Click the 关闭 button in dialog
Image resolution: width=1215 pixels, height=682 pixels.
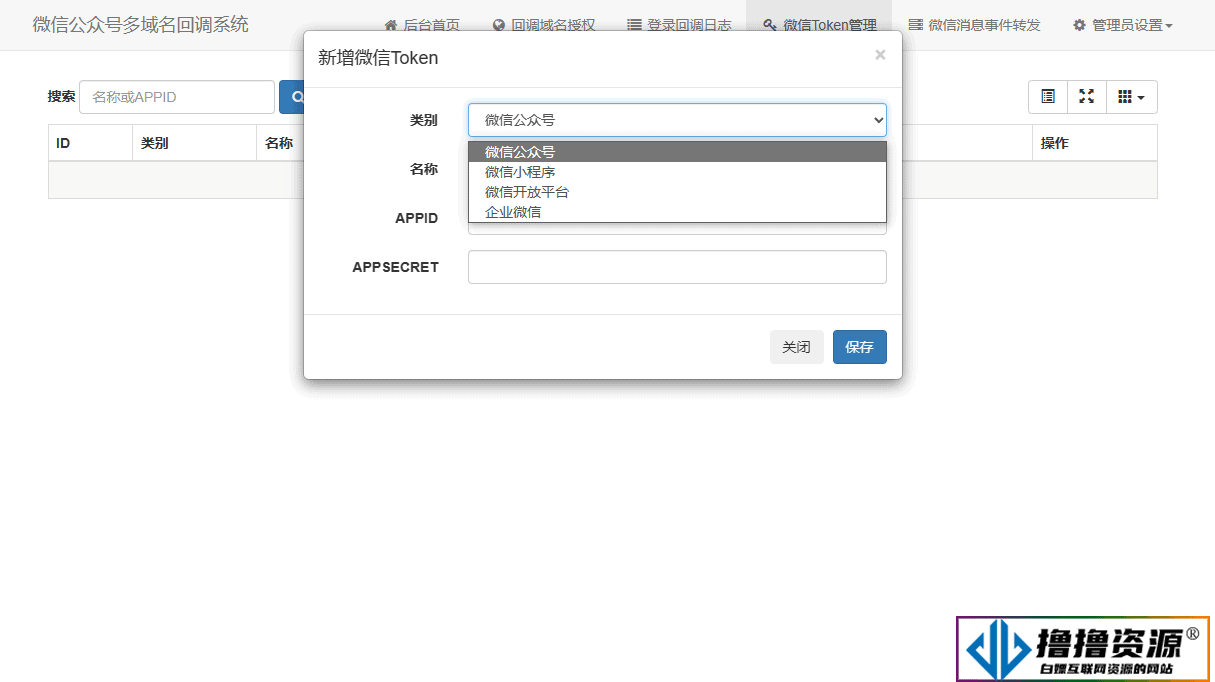797,347
